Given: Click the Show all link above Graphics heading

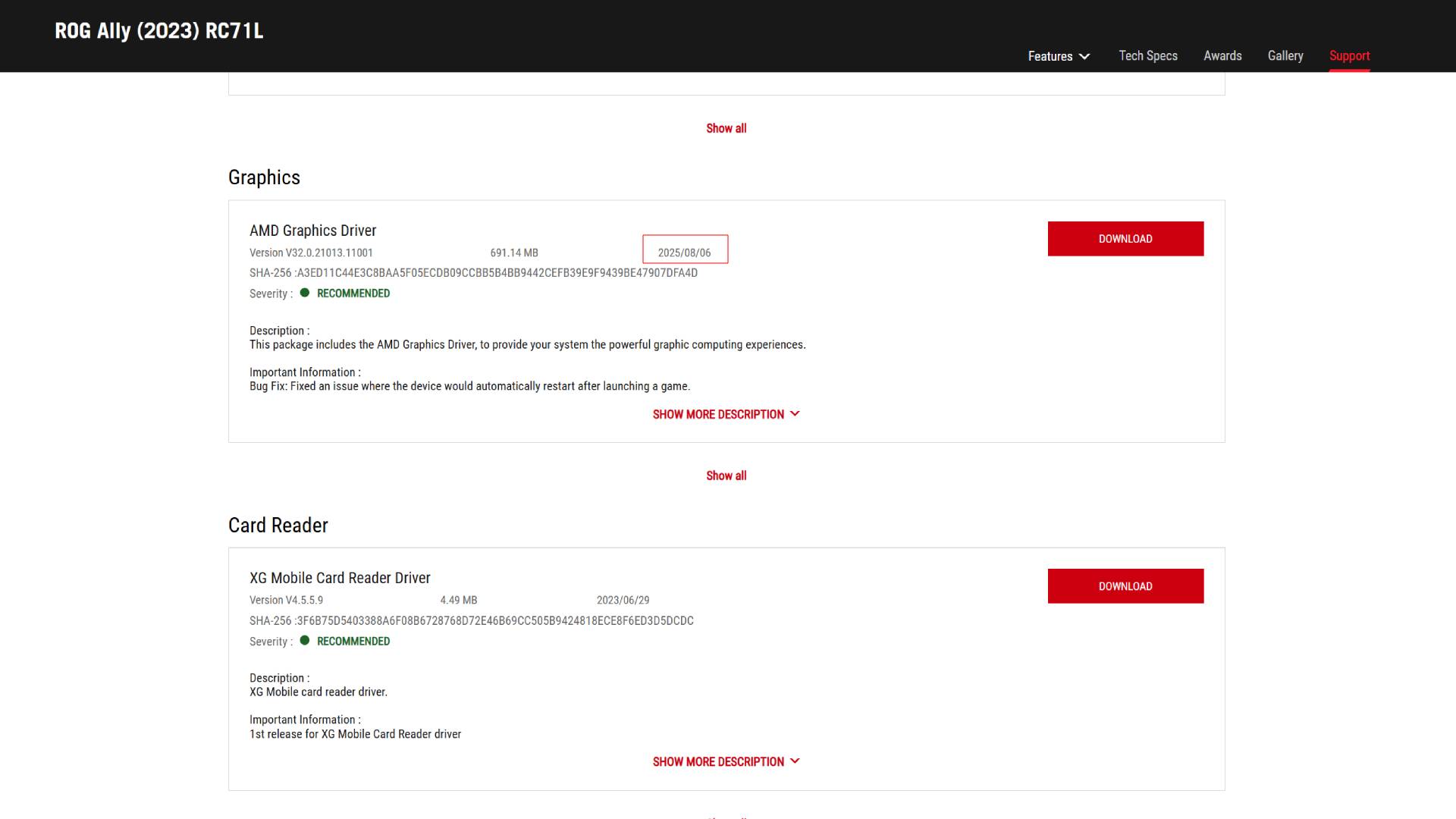Looking at the screenshot, I should (726, 128).
